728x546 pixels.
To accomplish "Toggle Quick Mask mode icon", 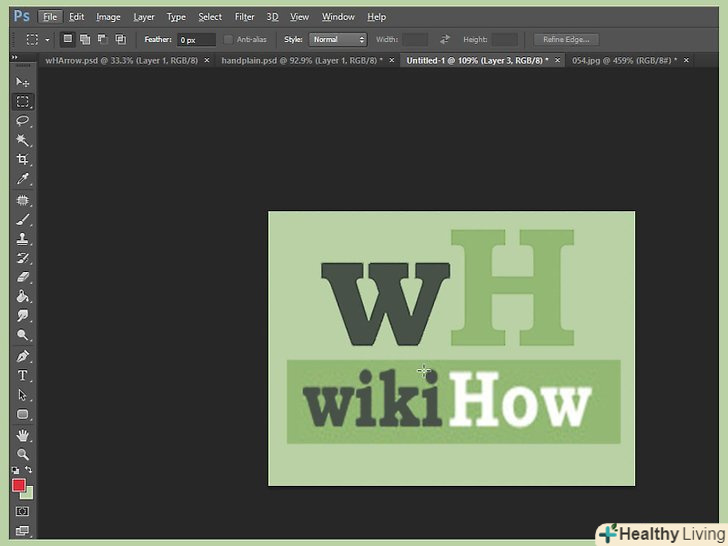I will [x=22, y=511].
